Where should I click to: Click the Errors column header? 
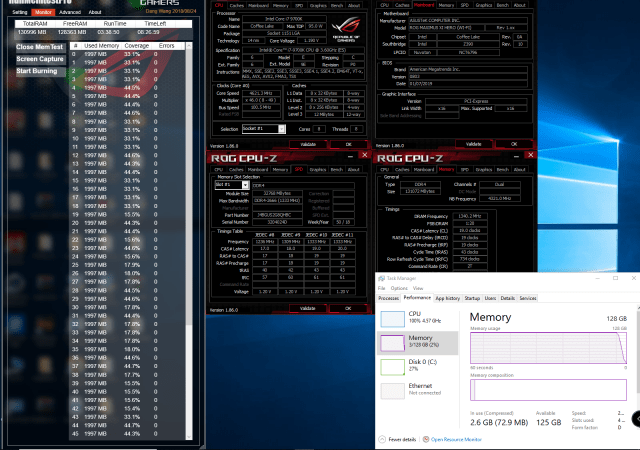click(167, 46)
